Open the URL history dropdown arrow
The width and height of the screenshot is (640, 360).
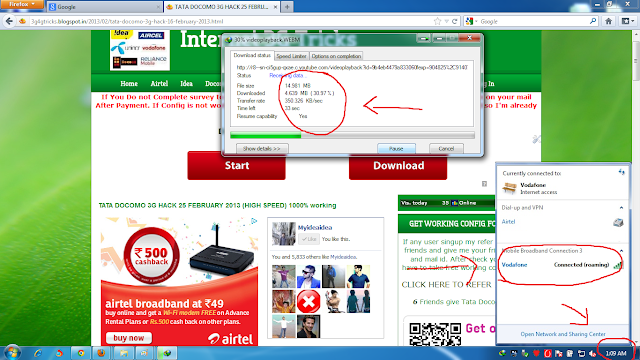tap(447, 21)
